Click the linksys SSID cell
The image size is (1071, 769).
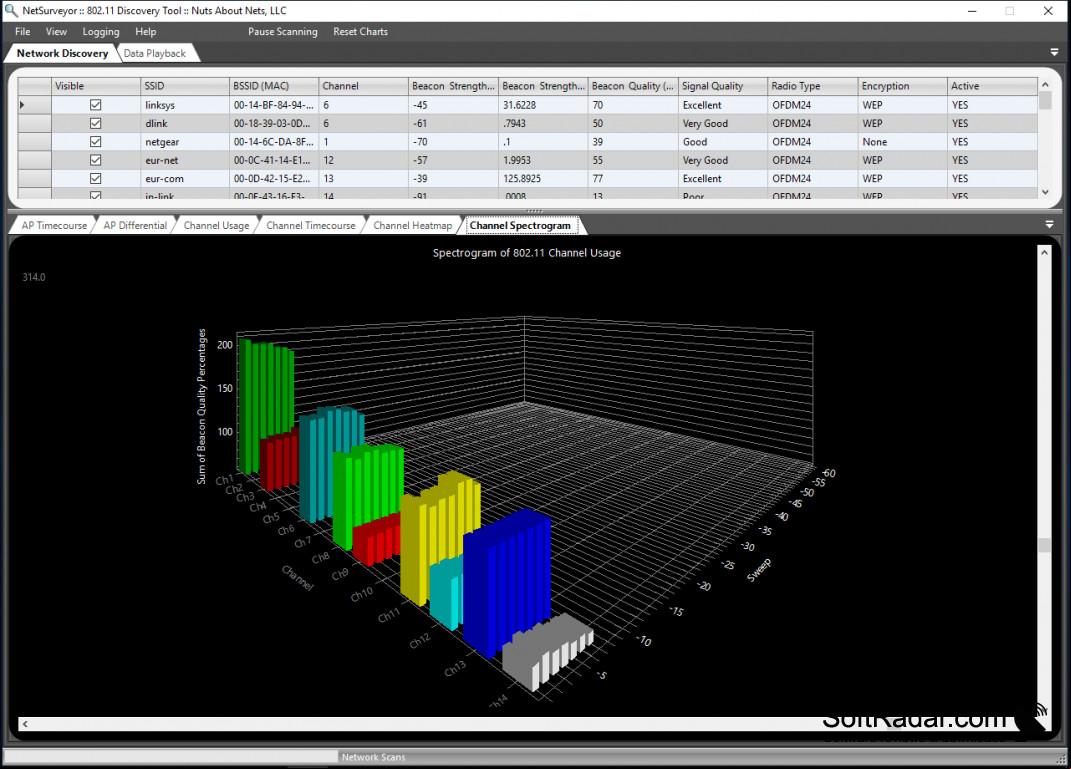click(184, 104)
